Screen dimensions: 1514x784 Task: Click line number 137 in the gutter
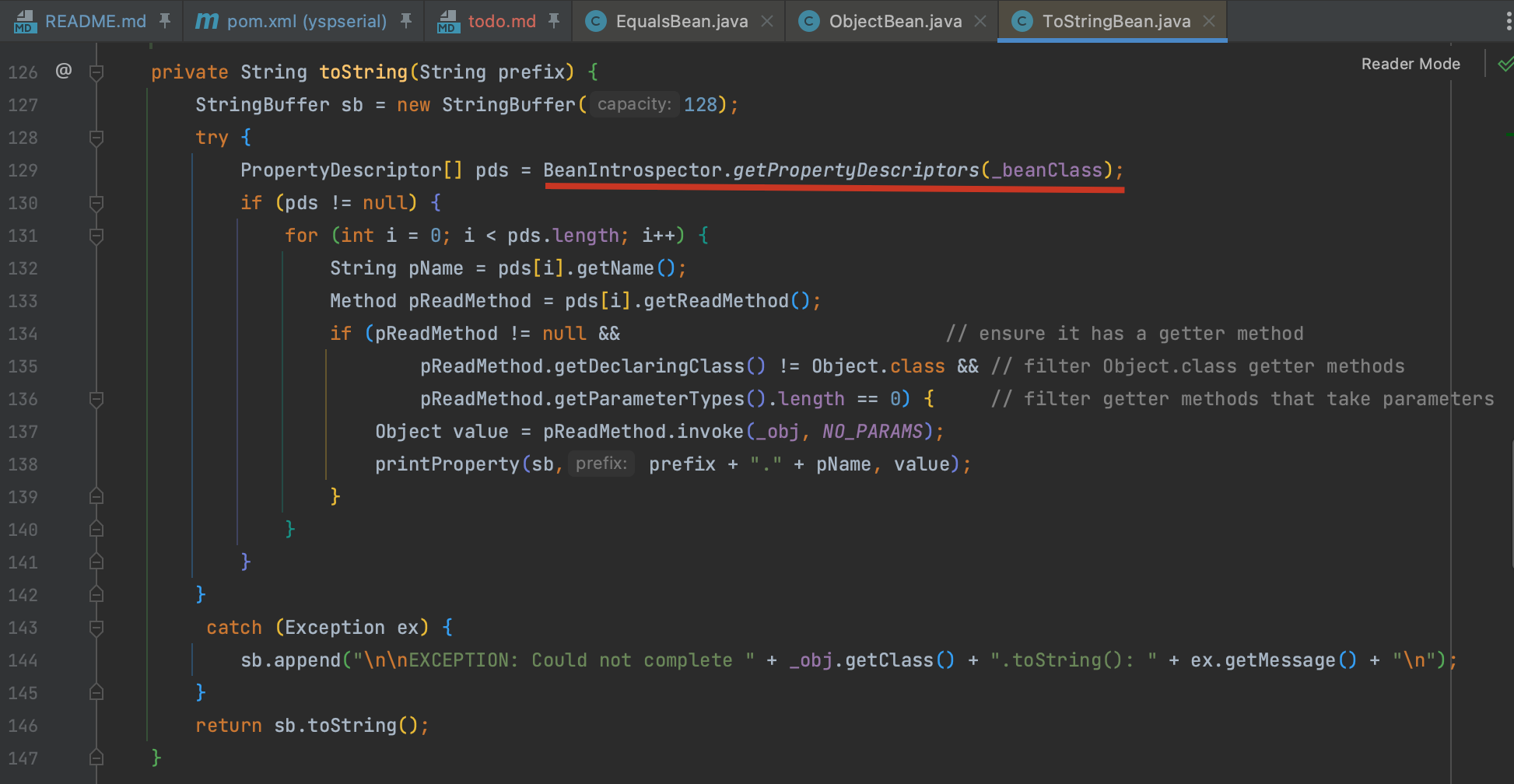tap(23, 432)
